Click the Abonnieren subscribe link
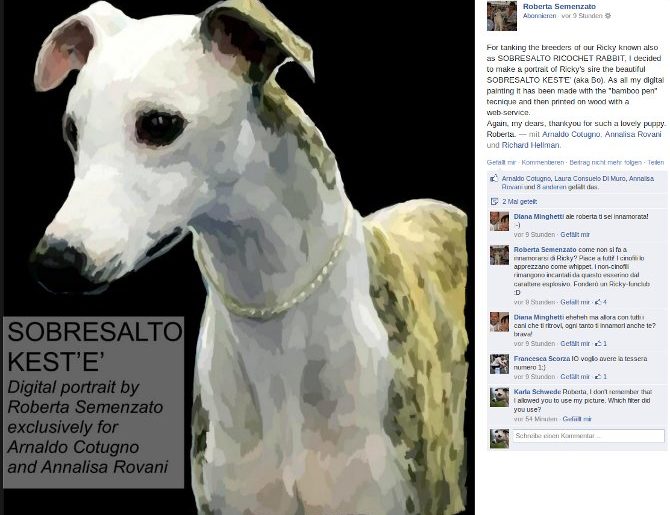Image resolution: width=670 pixels, height=515 pixels. (540, 16)
